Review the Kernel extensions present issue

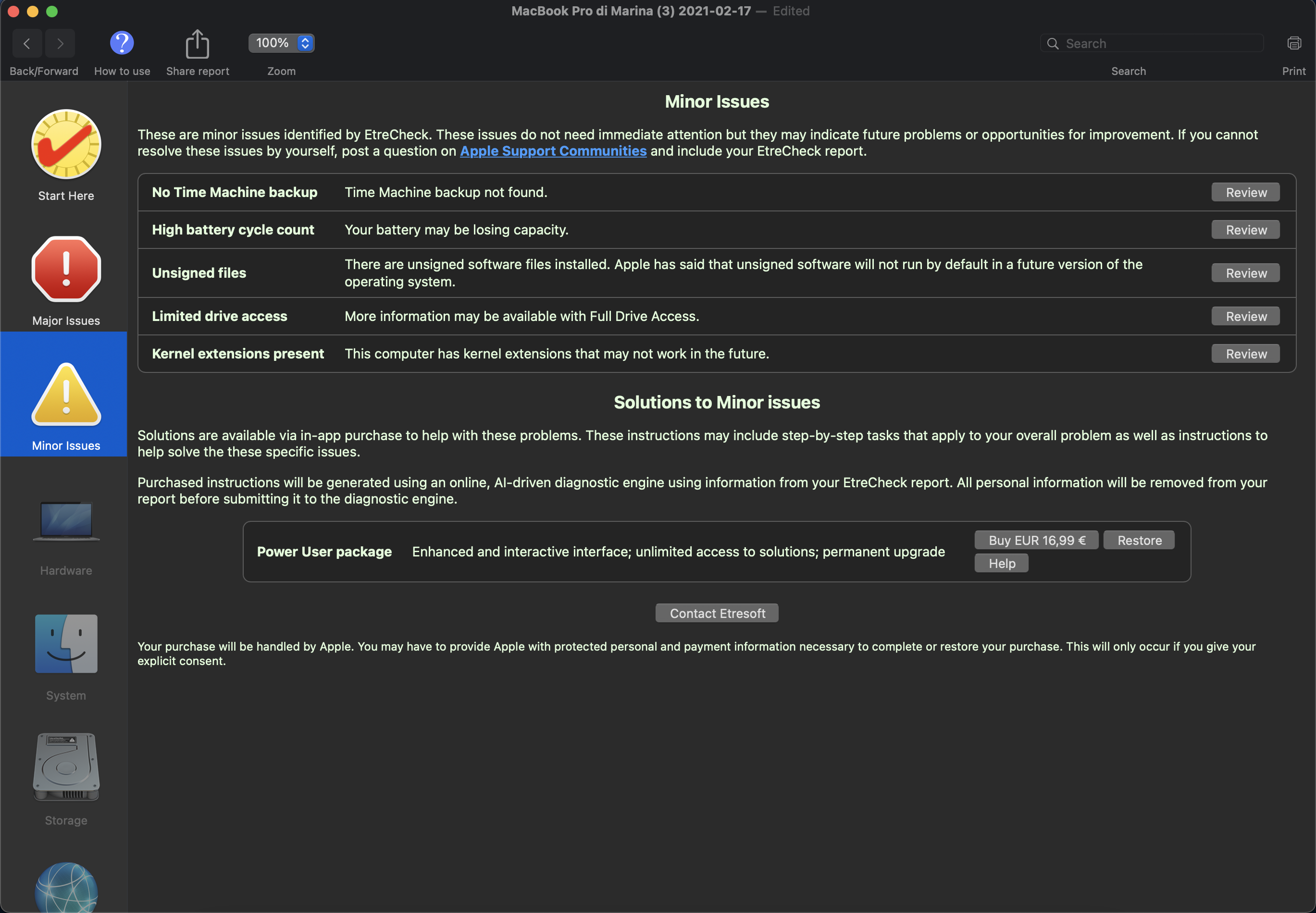point(1245,354)
